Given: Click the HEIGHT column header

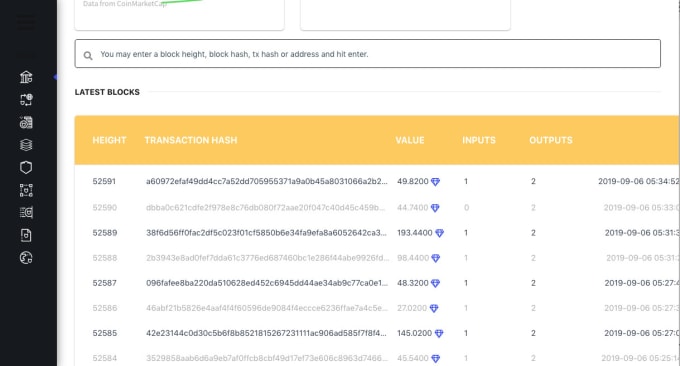Looking at the screenshot, I should coord(109,140).
